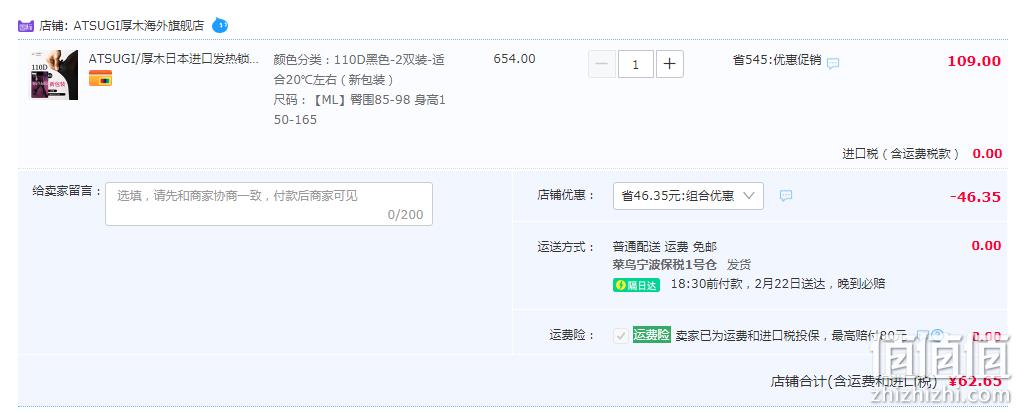Click the 普通配送 运费 免邮 text
This screenshot has height=412, width=1020.
664,247
